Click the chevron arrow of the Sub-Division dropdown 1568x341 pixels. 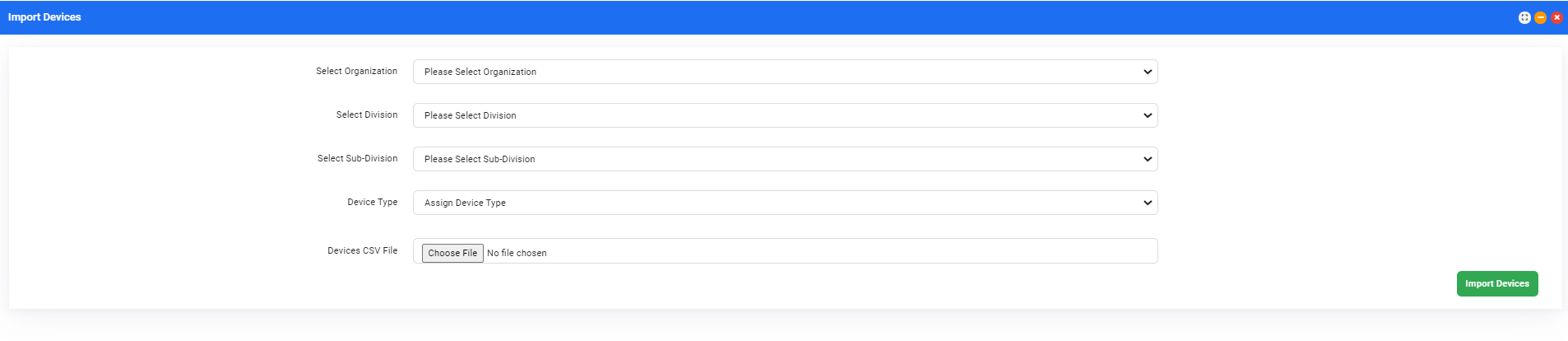(x=1148, y=159)
